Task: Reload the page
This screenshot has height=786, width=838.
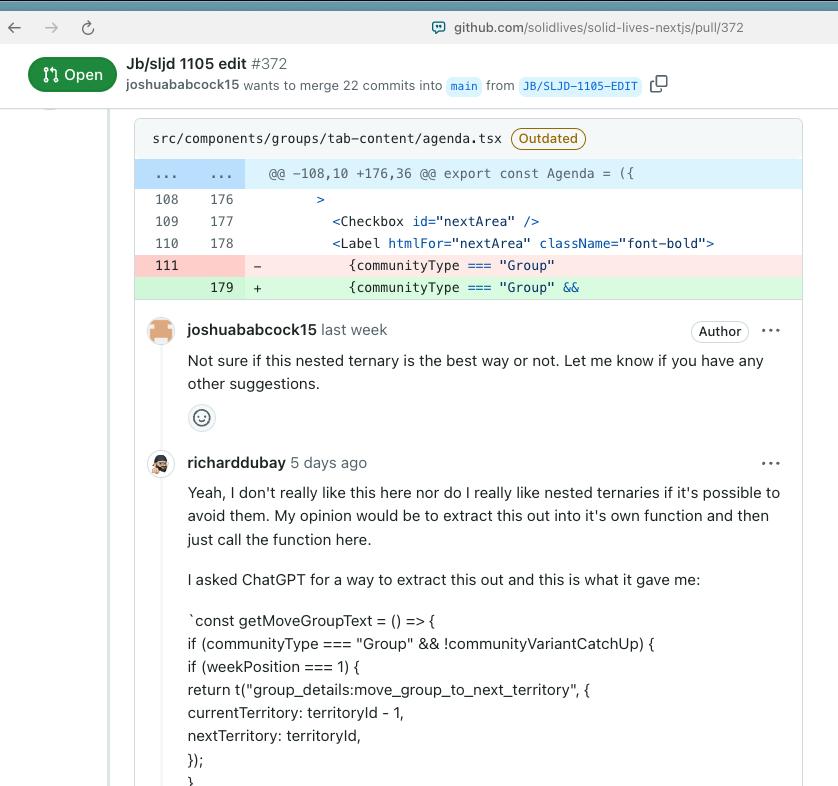Action: [x=88, y=28]
